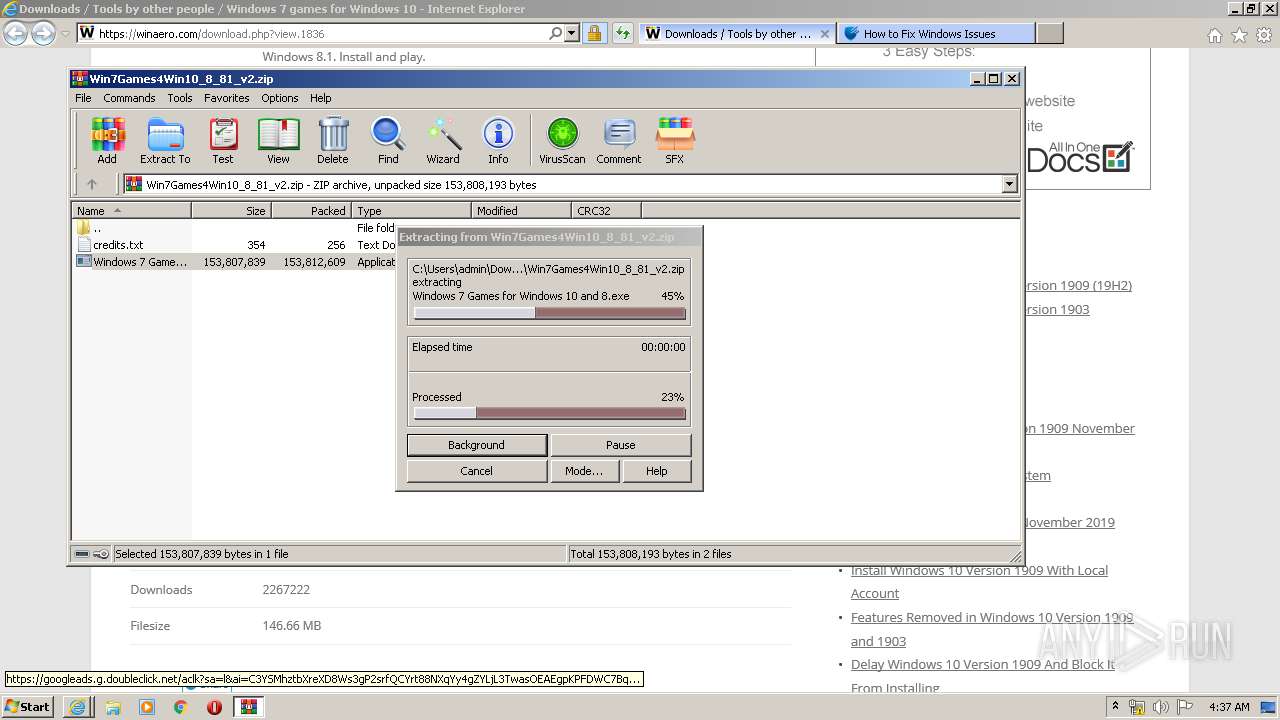This screenshot has height=720, width=1280.
Task: Click the IE refresh icon
Action: tap(623, 33)
